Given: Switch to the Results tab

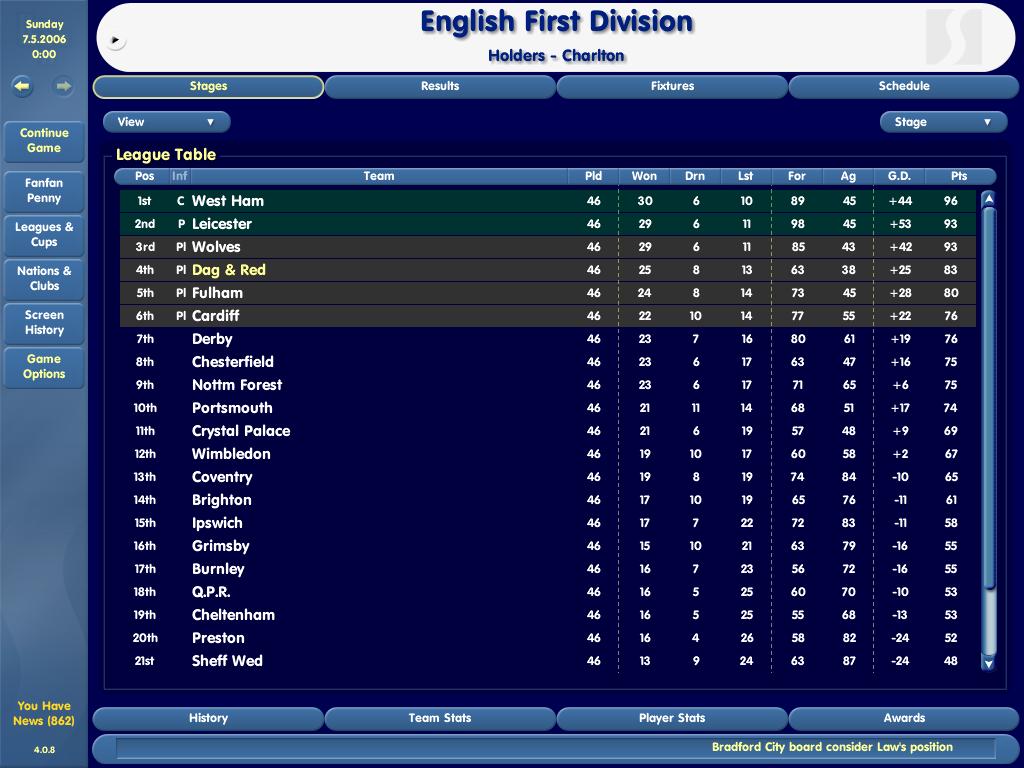Looking at the screenshot, I should pos(440,87).
